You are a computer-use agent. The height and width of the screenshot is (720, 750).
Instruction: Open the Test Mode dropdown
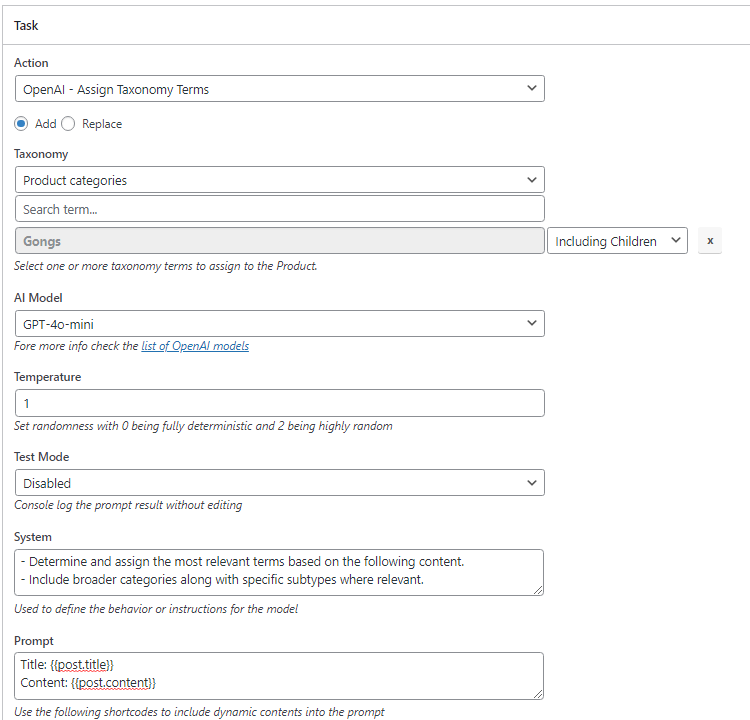tap(280, 483)
